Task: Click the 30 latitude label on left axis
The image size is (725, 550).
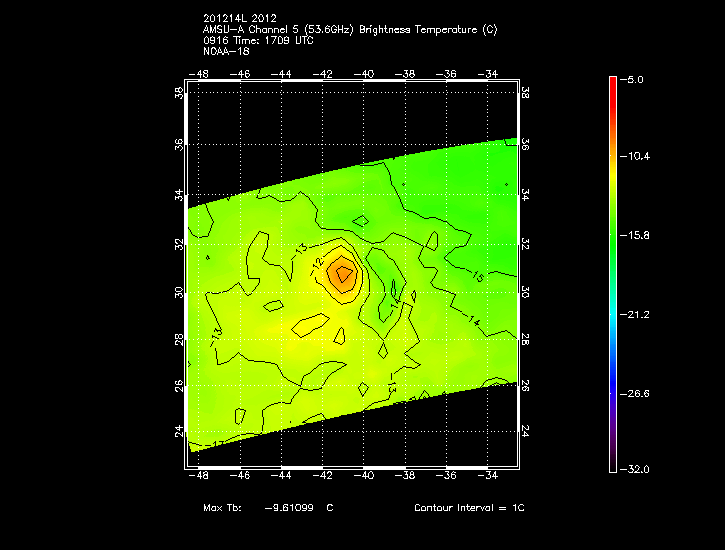Action: [x=180, y=293]
